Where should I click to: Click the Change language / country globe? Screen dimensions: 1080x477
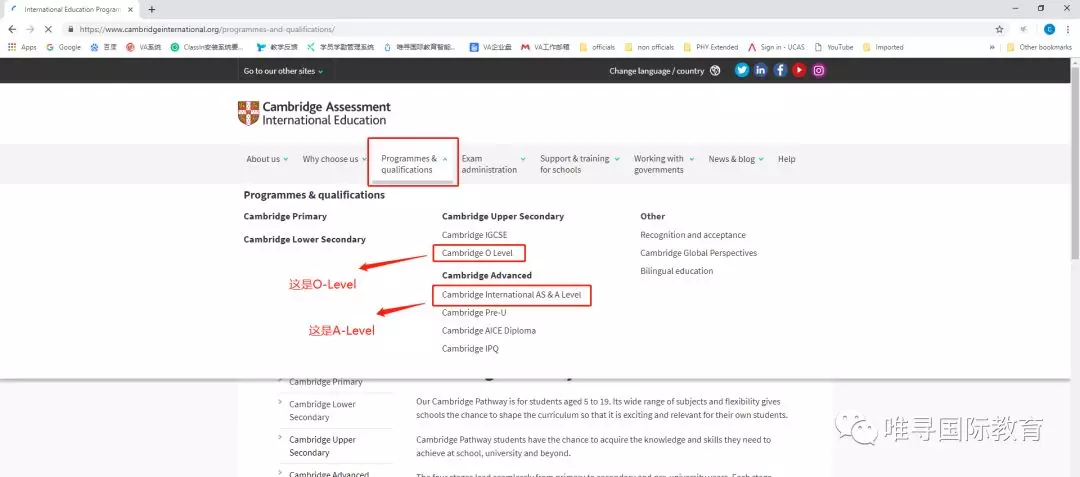pyautogui.click(x=715, y=71)
